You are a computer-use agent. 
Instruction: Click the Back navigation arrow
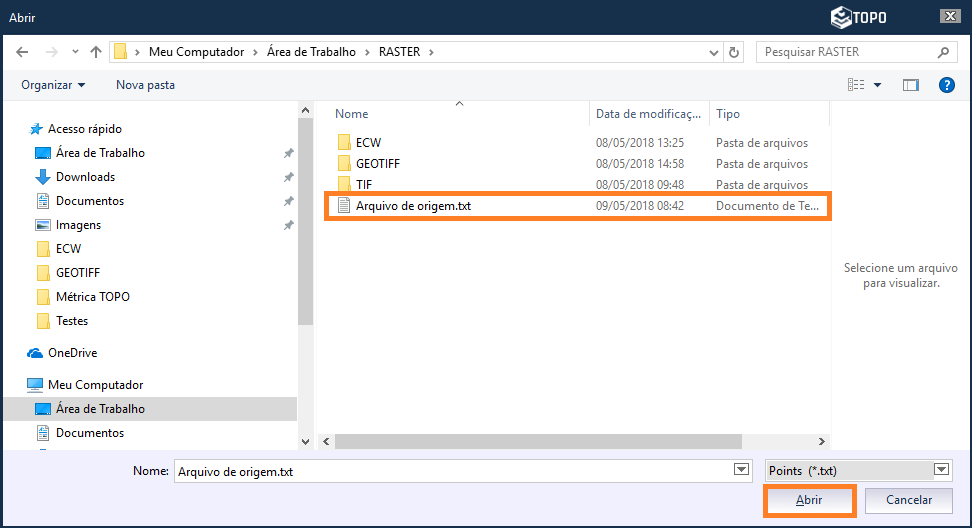(x=22, y=52)
